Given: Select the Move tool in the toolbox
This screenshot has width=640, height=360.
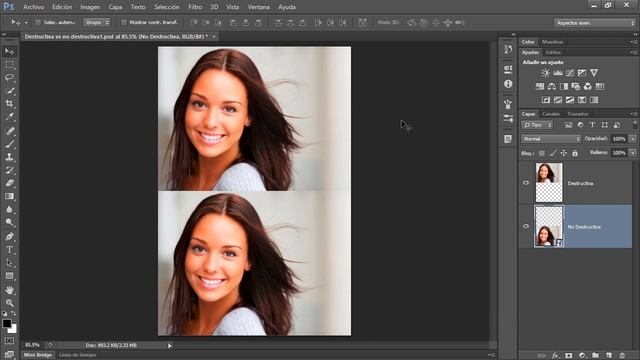Looking at the screenshot, I should 9,51.
